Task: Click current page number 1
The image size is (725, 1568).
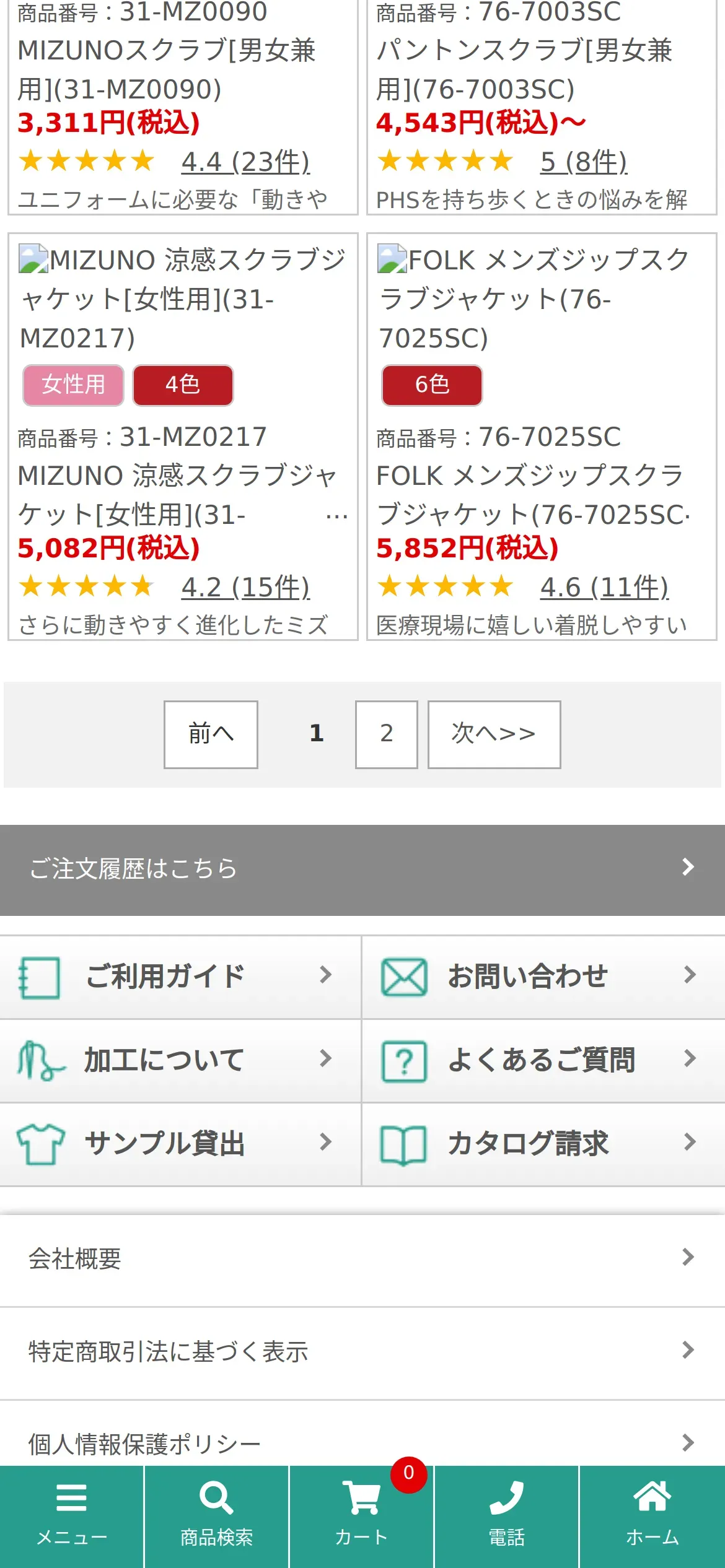Action: [317, 733]
